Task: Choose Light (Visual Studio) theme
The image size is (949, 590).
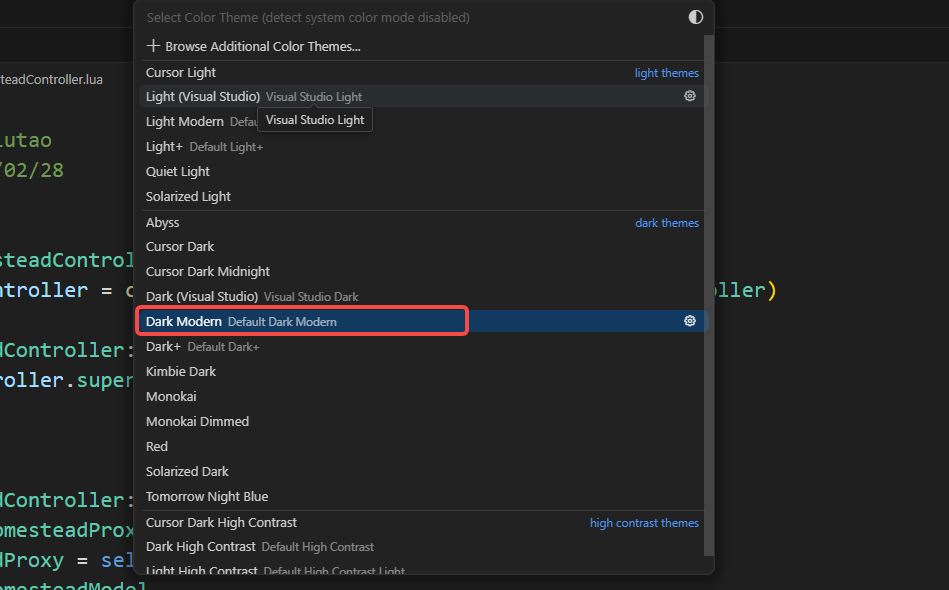Action: point(422,96)
